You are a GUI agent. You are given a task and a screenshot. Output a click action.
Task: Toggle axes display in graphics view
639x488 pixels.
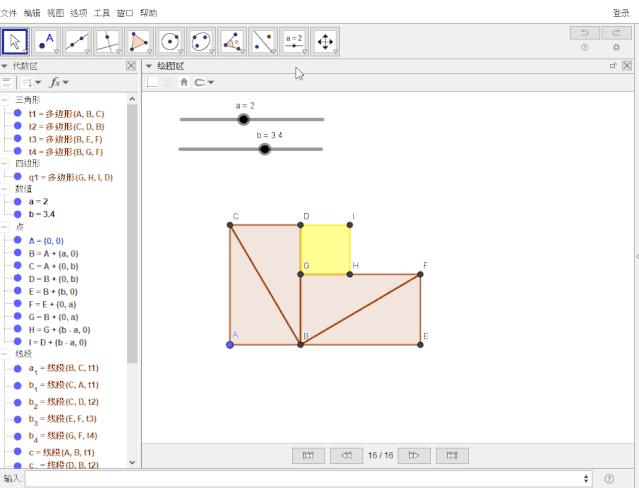point(152,82)
